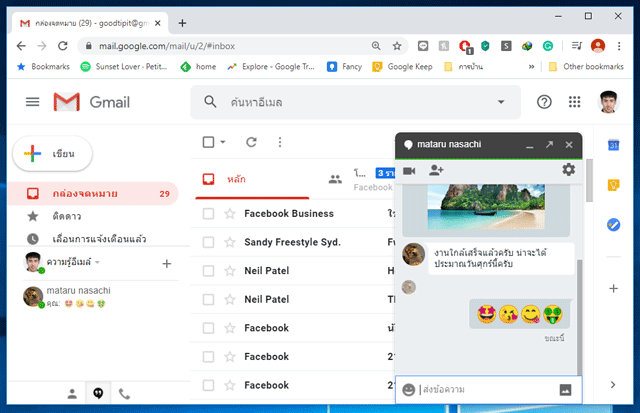Switch to the หลัก primary tab
The height and width of the screenshot is (413, 640).
[252, 179]
